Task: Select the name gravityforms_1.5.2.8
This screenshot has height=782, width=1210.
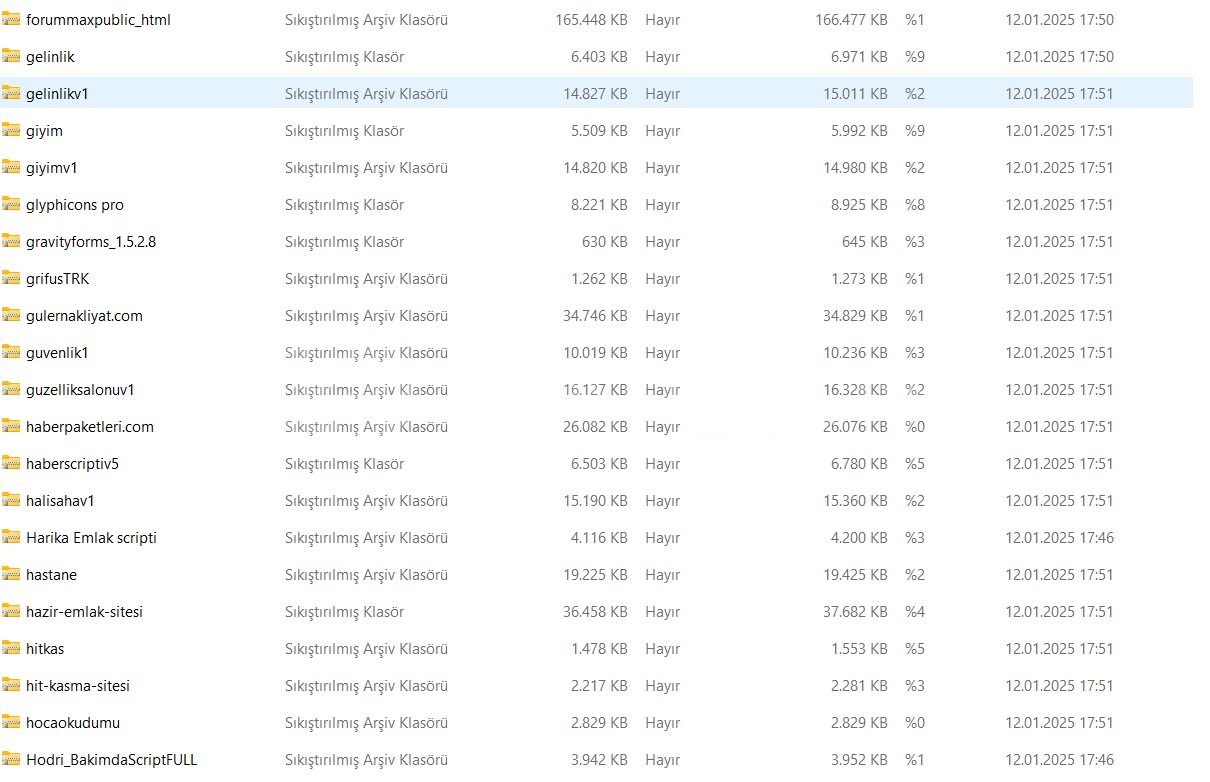Action: point(91,242)
